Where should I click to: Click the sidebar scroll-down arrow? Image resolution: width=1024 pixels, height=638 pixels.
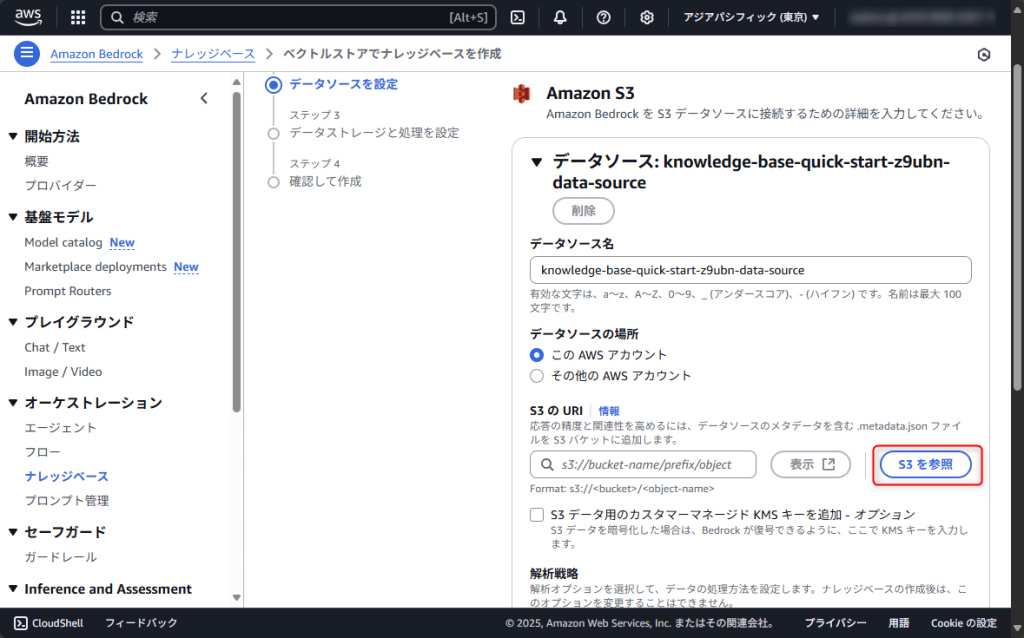pyautogui.click(x=236, y=598)
